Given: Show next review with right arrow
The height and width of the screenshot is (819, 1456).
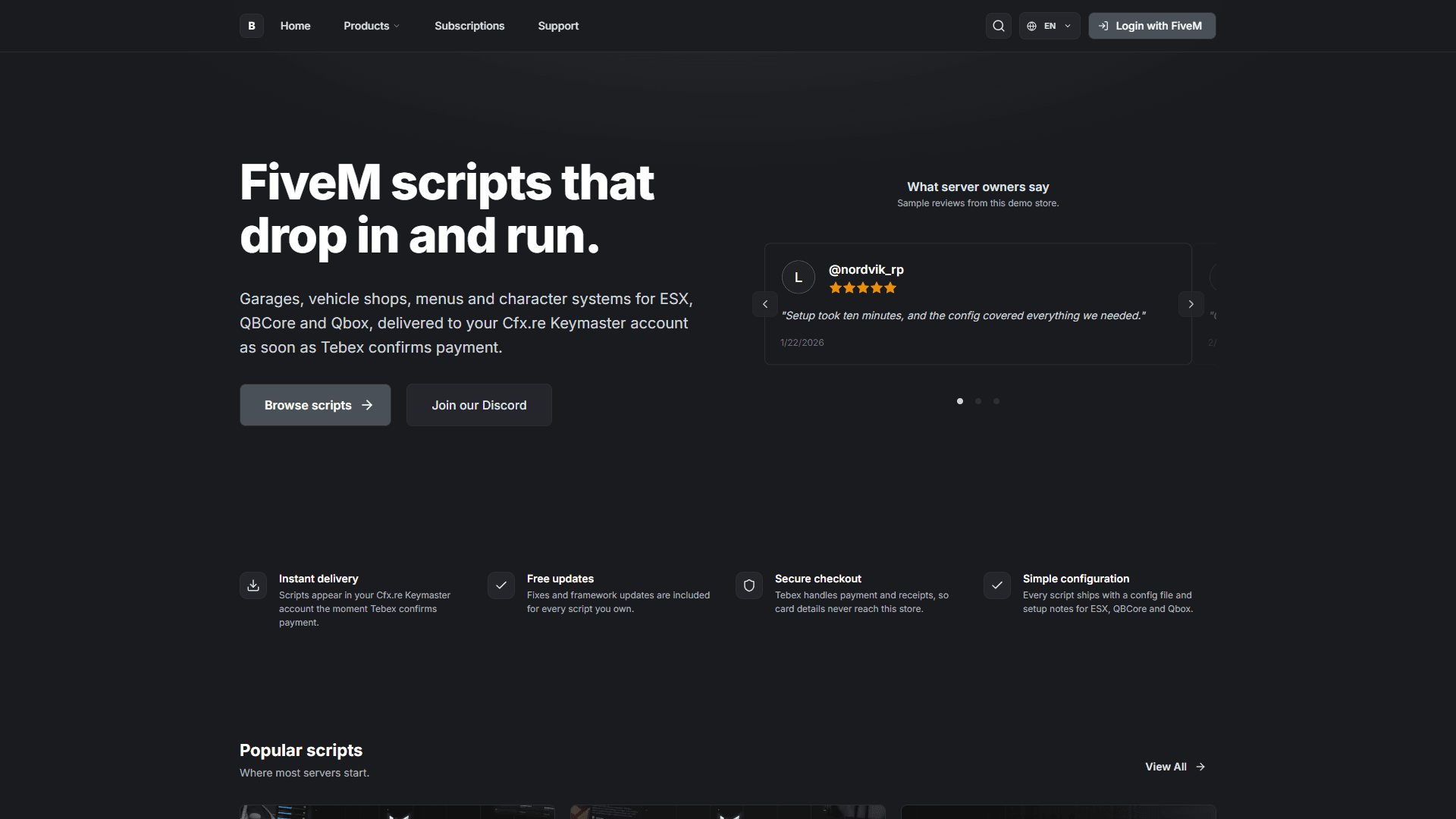Looking at the screenshot, I should 1191,304.
